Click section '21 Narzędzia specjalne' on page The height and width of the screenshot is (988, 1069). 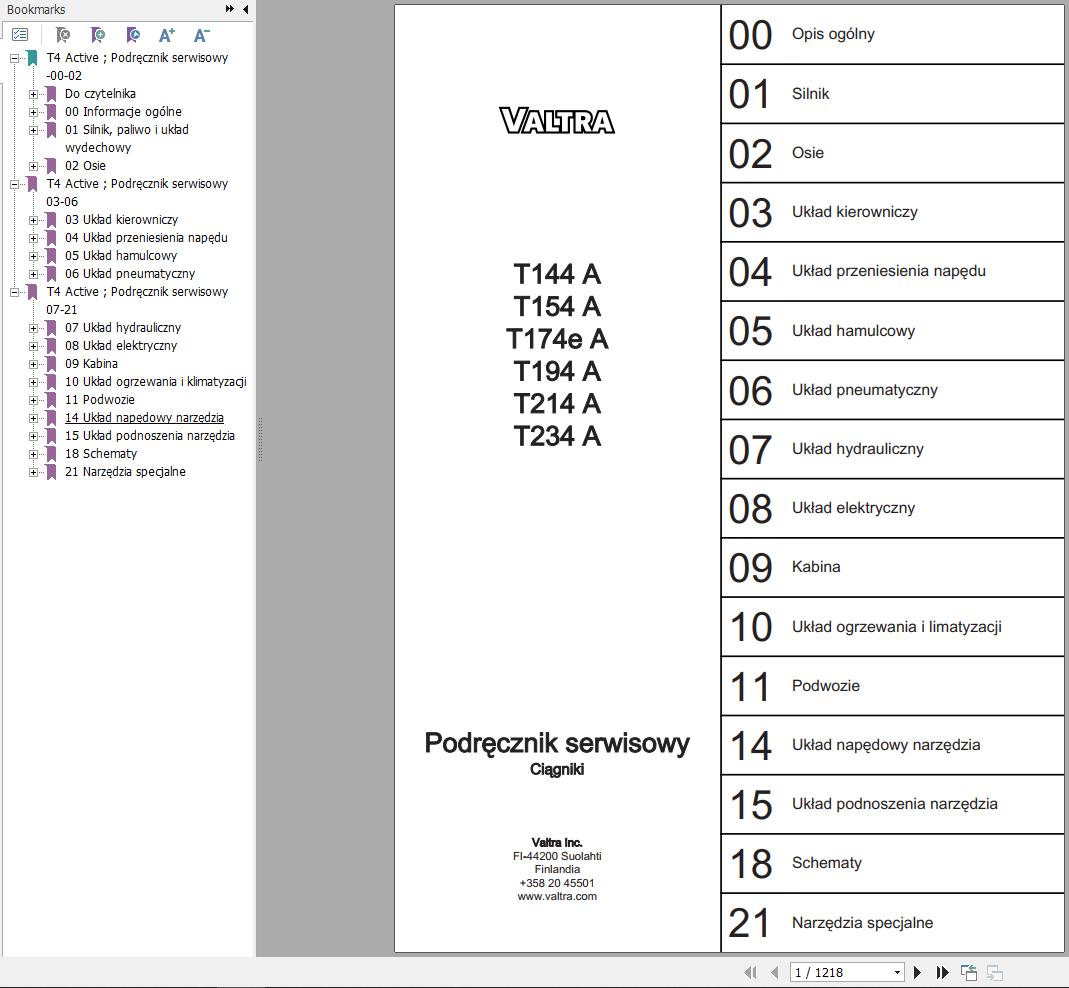pos(892,923)
